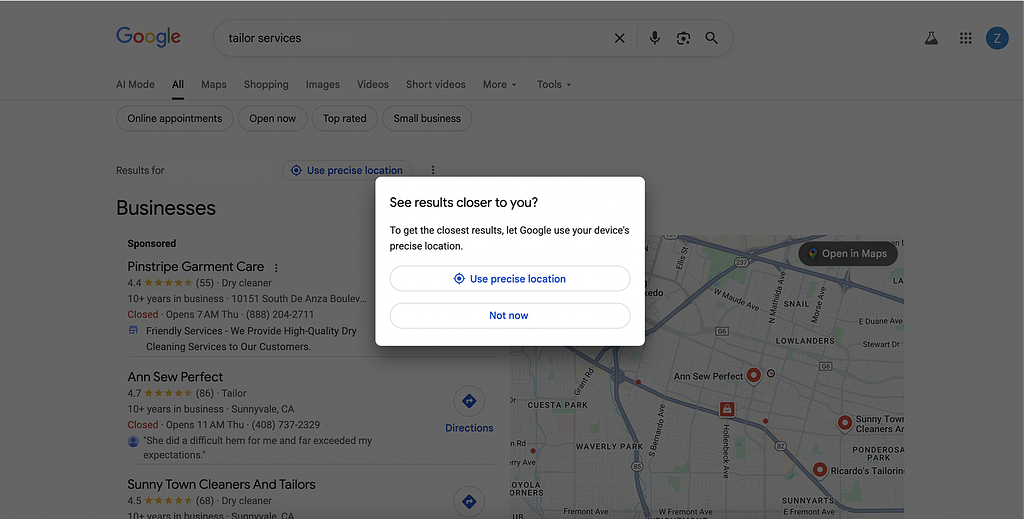The width and height of the screenshot is (1024, 519).
Task: Open Sunny Town Cleaners And Tailors listing
Action: click(221, 484)
